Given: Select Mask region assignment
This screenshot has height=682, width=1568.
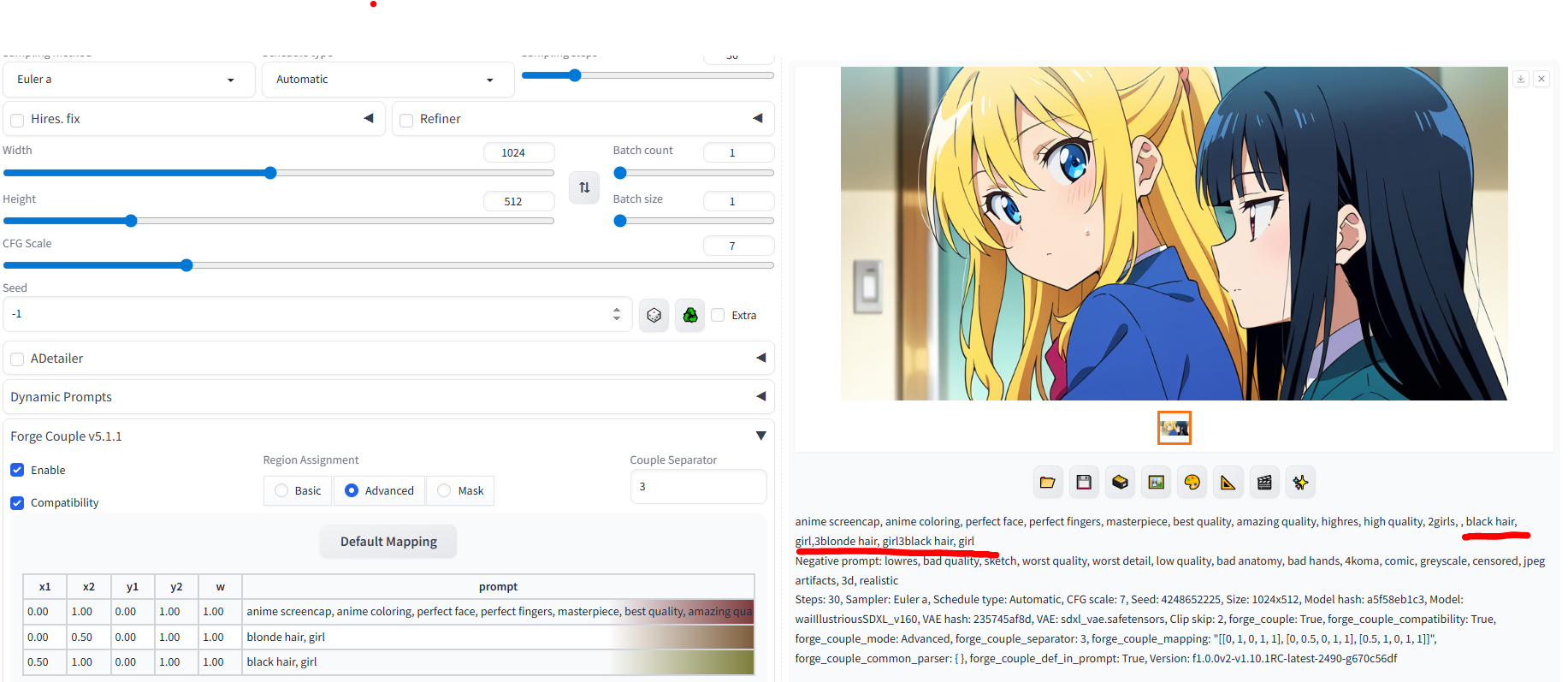Looking at the screenshot, I should pyautogui.click(x=460, y=490).
